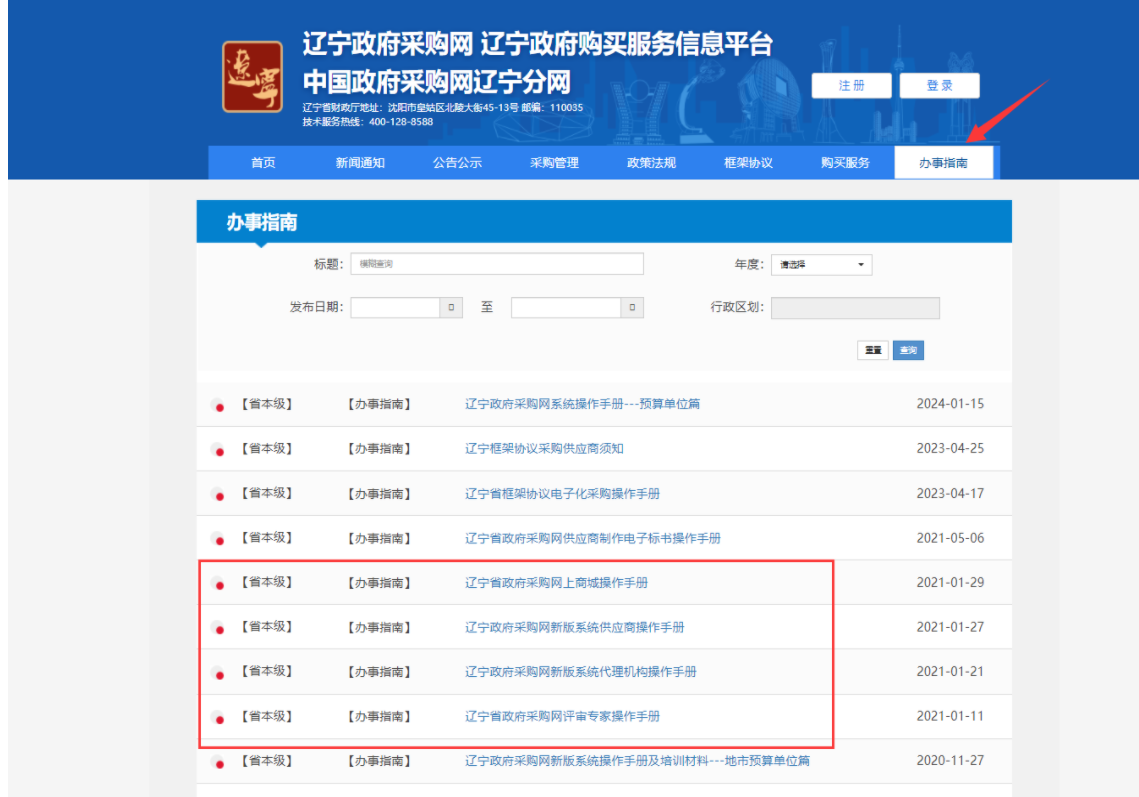Screen dimensions: 1139x797
Task: Open the 政策法规 navigation tab
Action: click(x=651, y=163)
